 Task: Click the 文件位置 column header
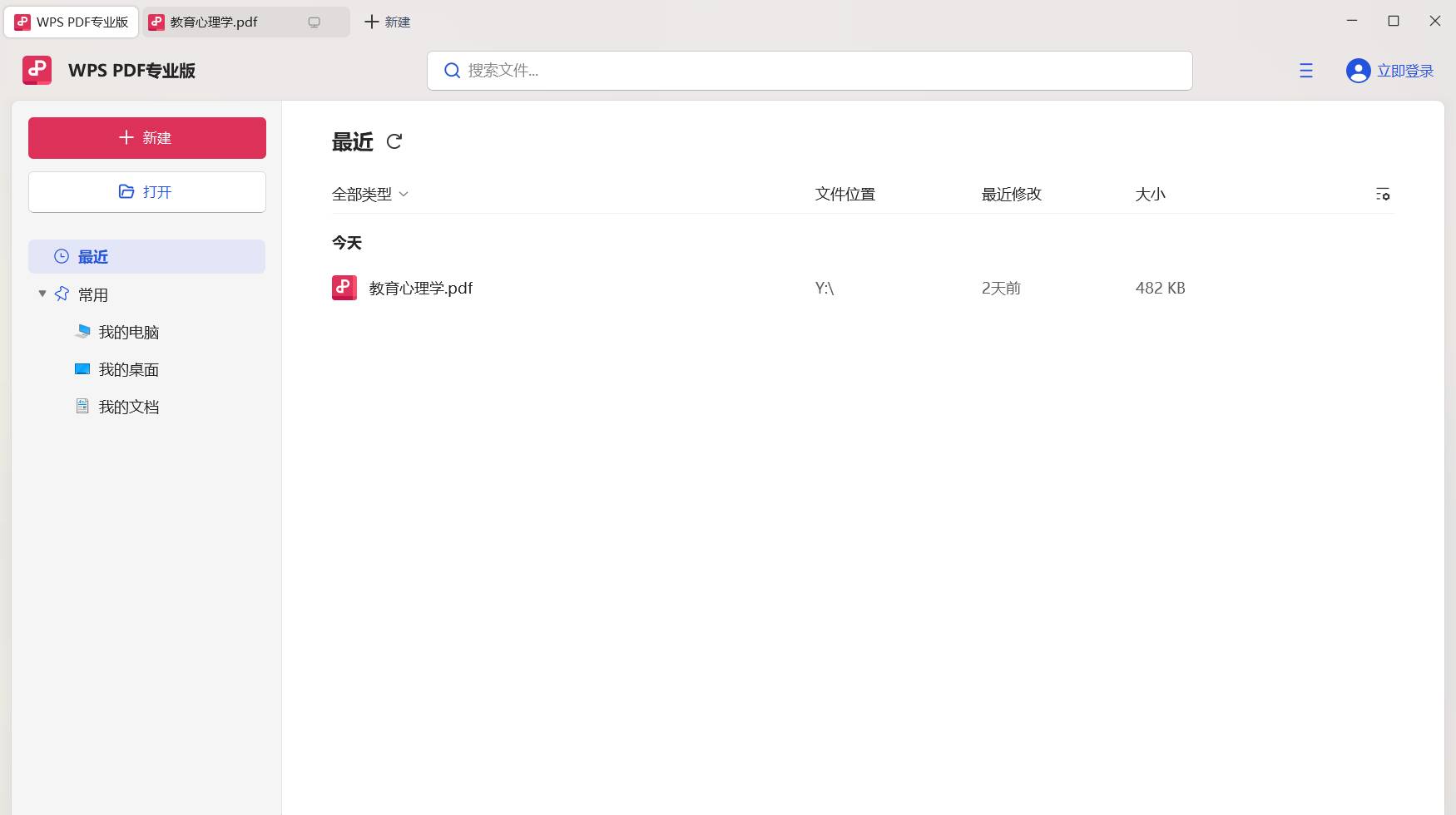pyautogui.click(x=845, y=194)
